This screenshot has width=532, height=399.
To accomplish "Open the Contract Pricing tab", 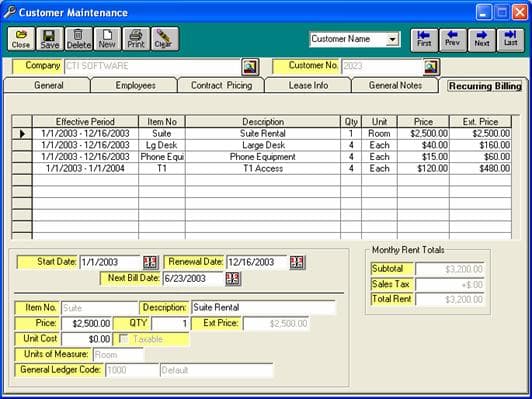I will (x=222, y=85).
